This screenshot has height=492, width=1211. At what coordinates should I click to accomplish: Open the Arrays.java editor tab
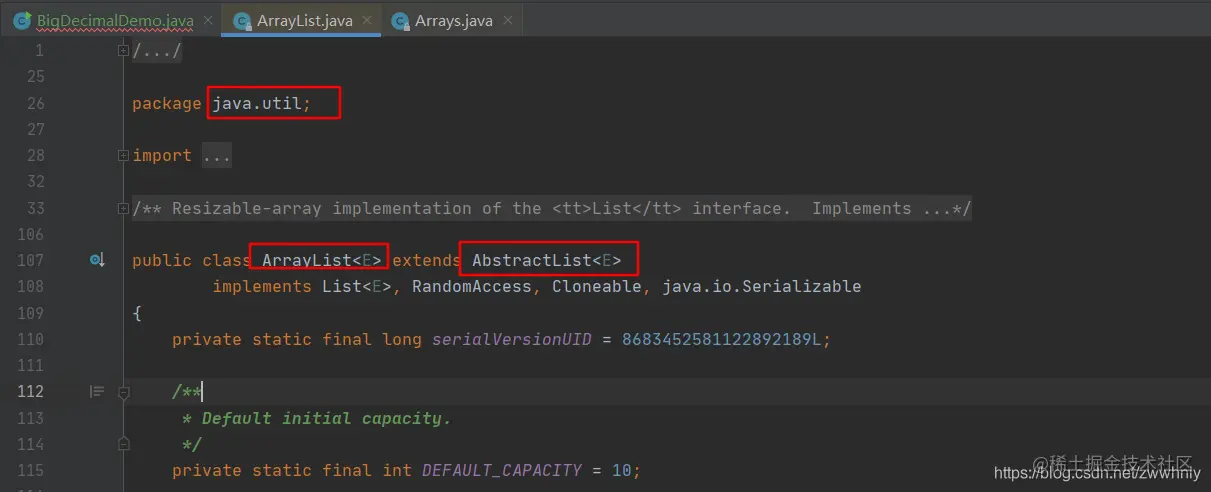(452, 20)
